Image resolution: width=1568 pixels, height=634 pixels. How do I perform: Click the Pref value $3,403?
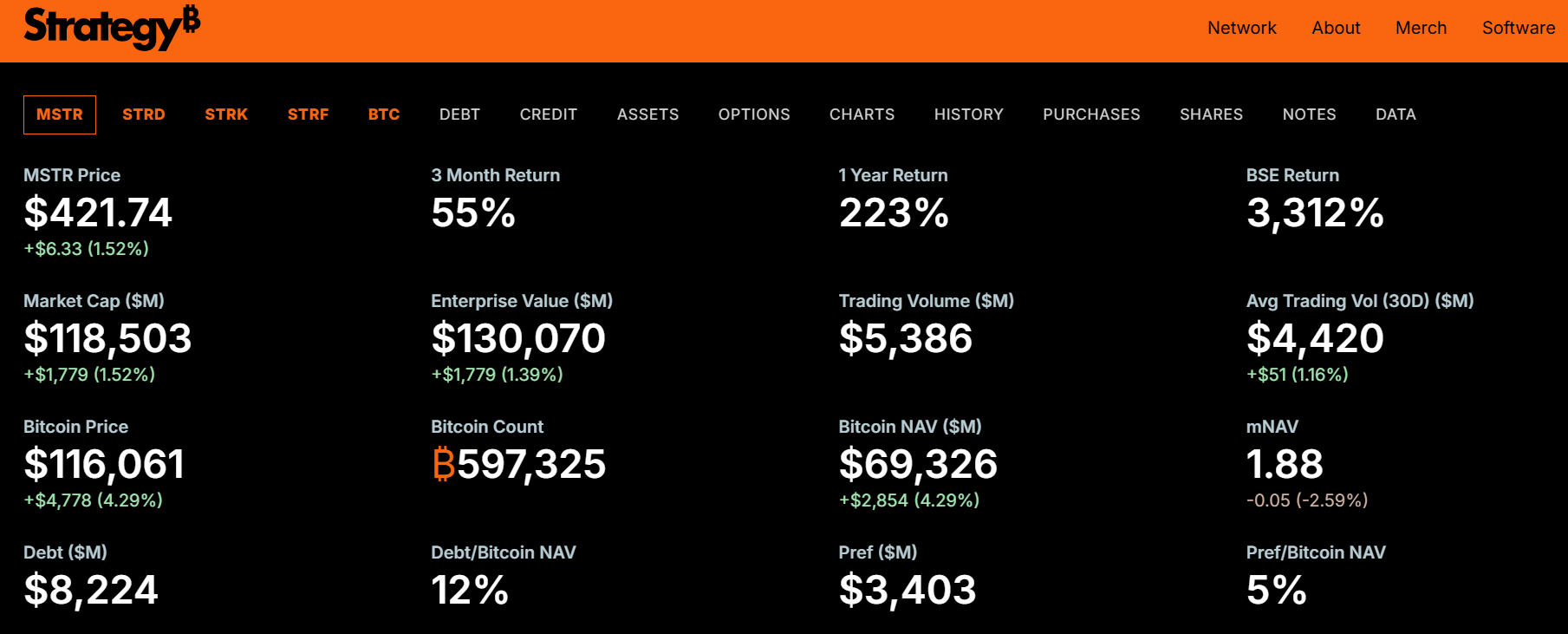[908, 591]
